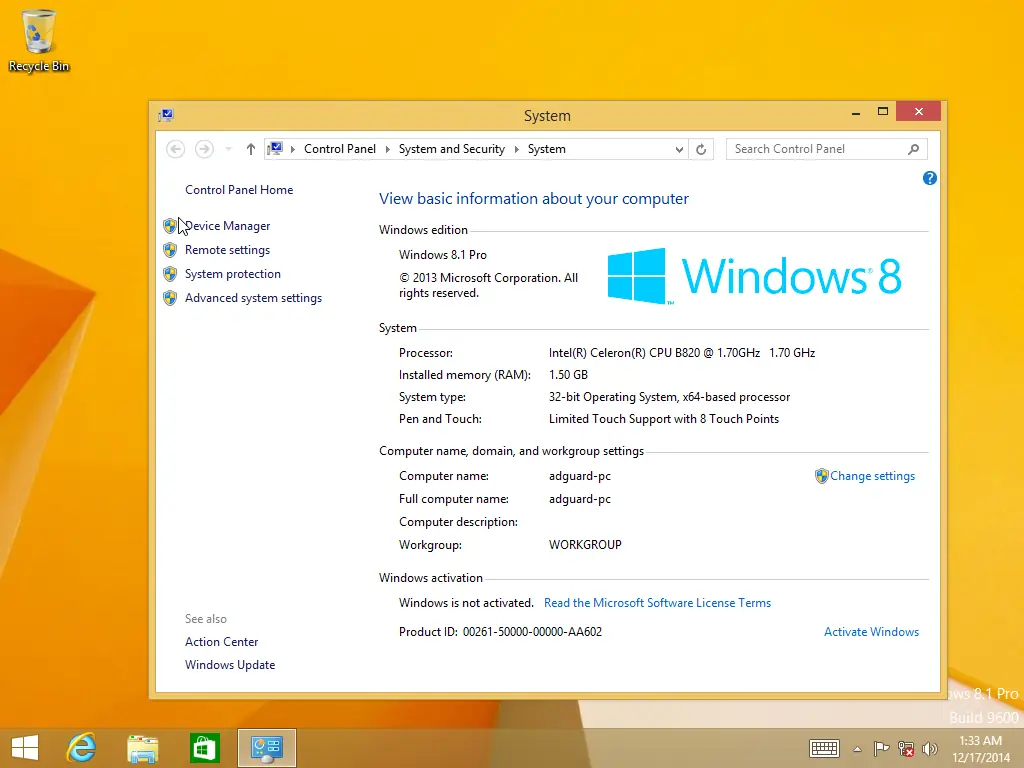Image resolution: width=1024 pixels, height=768 pixels.
Task: Open Advanced system settings
Action: pyautogui.click(x=252, y=298)
